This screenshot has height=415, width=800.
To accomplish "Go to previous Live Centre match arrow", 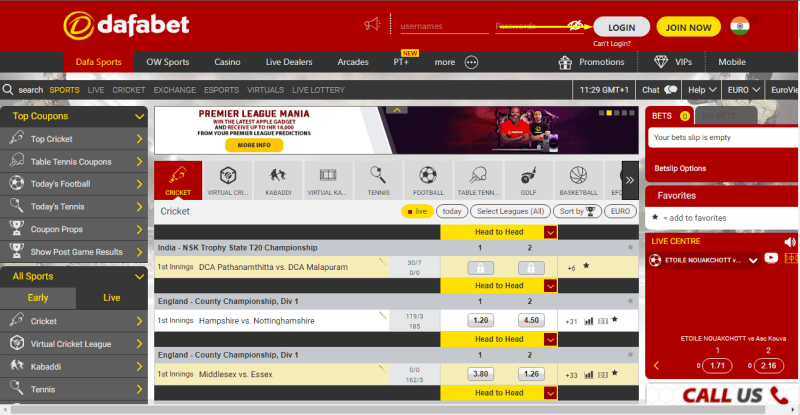I will point(657,365).
